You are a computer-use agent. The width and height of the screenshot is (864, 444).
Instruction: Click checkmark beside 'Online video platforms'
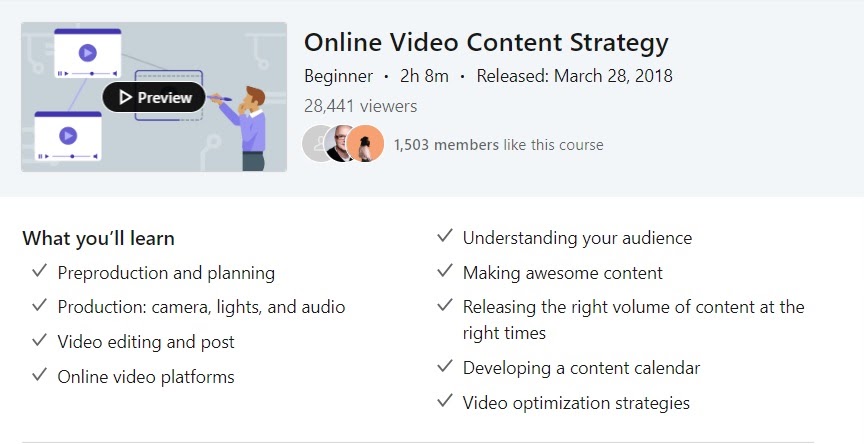point(40,375)
